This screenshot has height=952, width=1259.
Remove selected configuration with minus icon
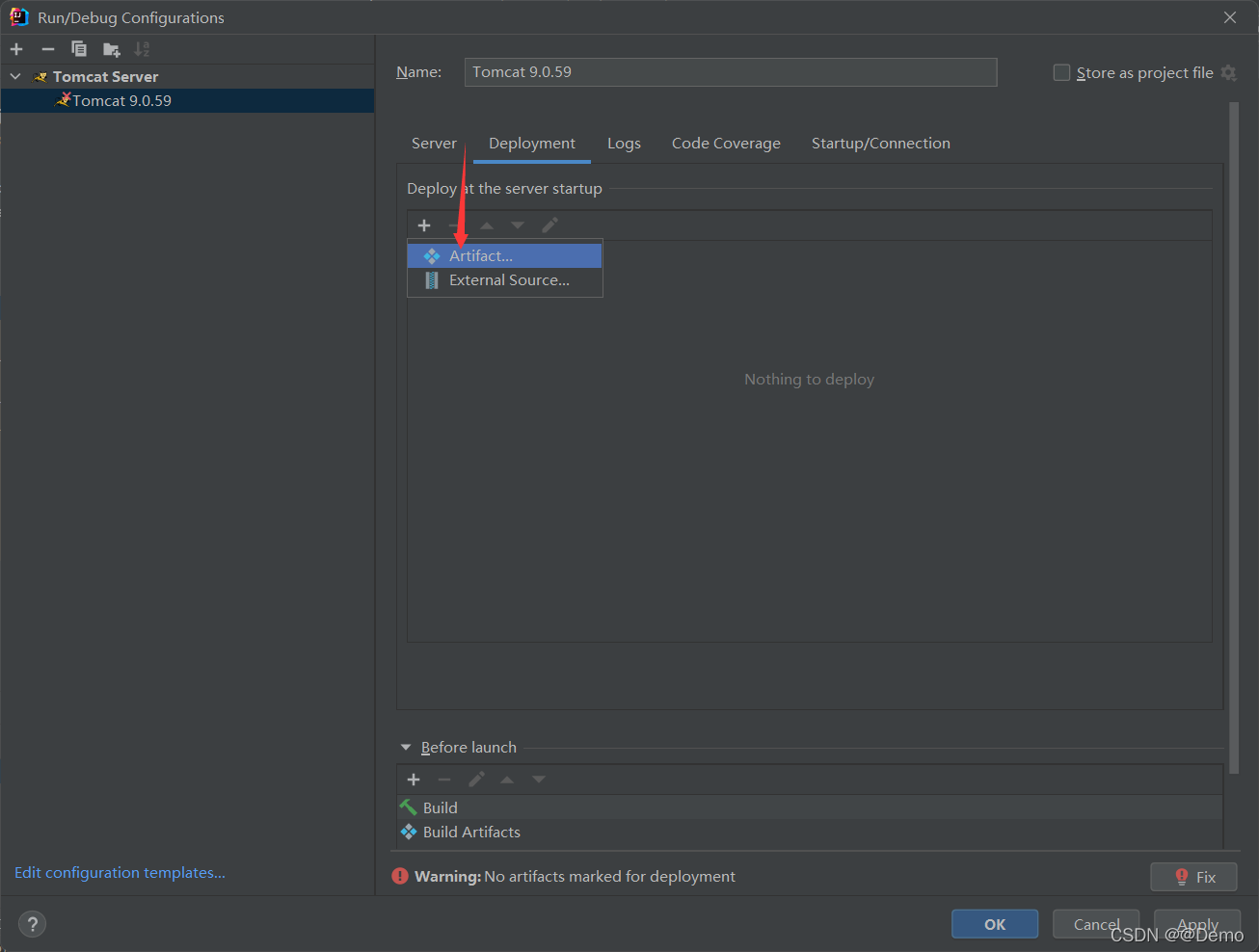pyautogui.click(x=48, y=49)
